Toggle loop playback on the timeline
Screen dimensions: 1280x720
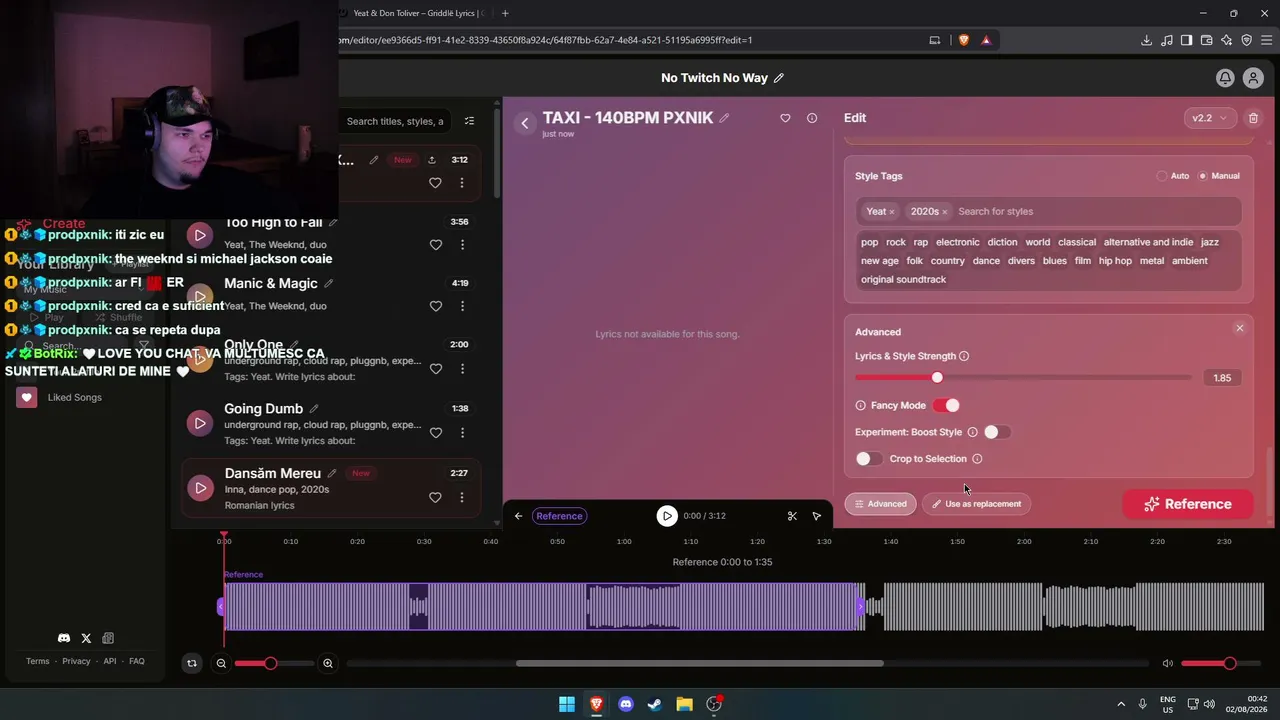coord(192,663)
